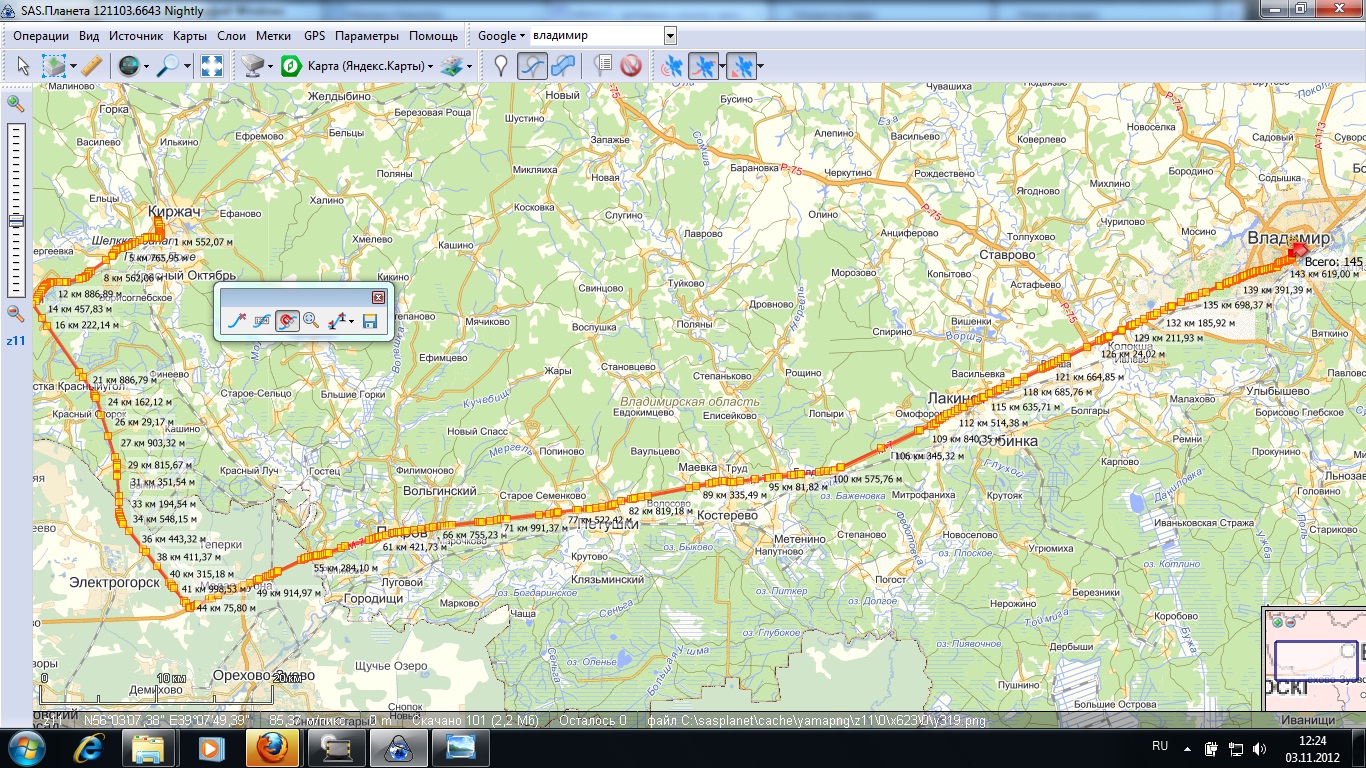Click zoom-out button below zoom slider
This screenshot has height=768, width=1366.
click(x=16, y=313)
